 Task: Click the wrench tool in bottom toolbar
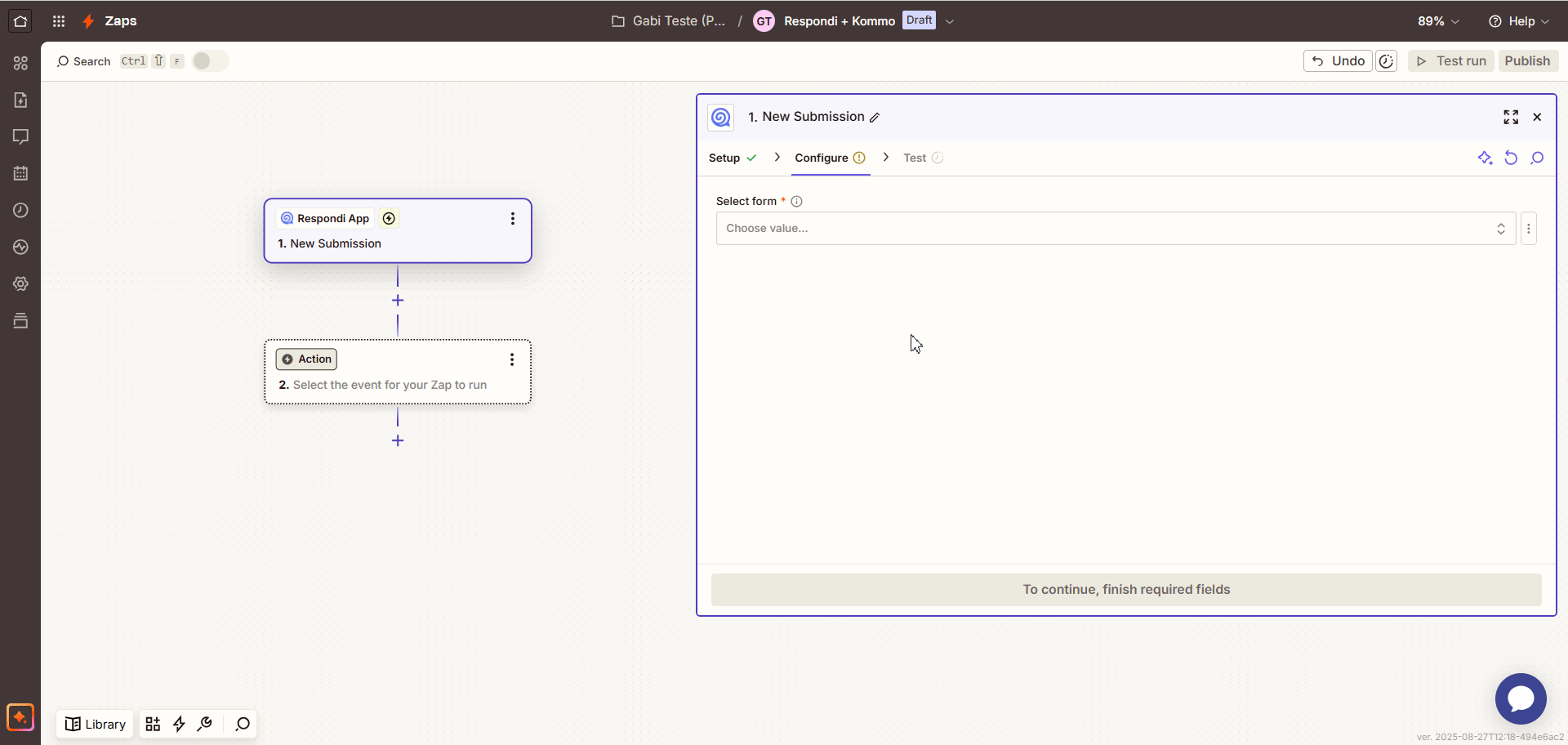205,725
